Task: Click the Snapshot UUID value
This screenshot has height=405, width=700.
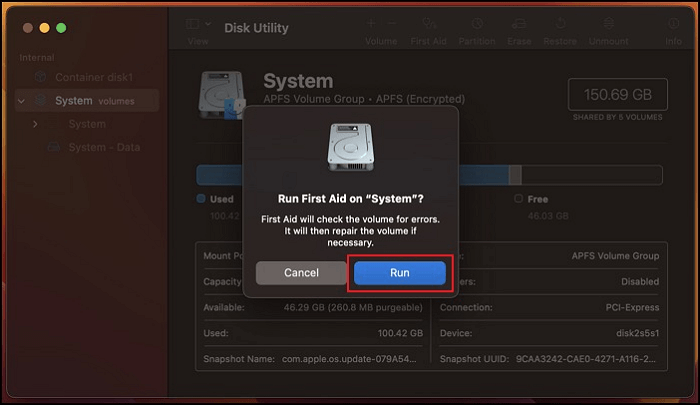Action: pyautogui.click(x=586, y=359)
